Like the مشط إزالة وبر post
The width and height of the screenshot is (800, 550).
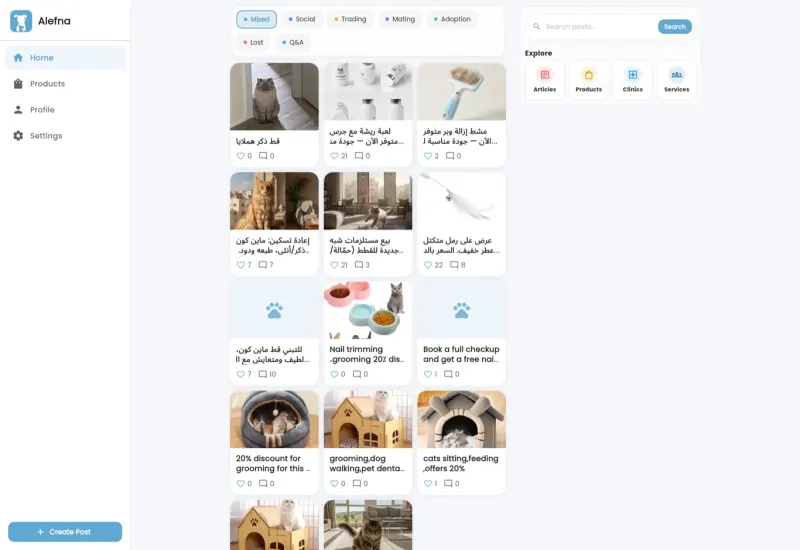[428, 156]
